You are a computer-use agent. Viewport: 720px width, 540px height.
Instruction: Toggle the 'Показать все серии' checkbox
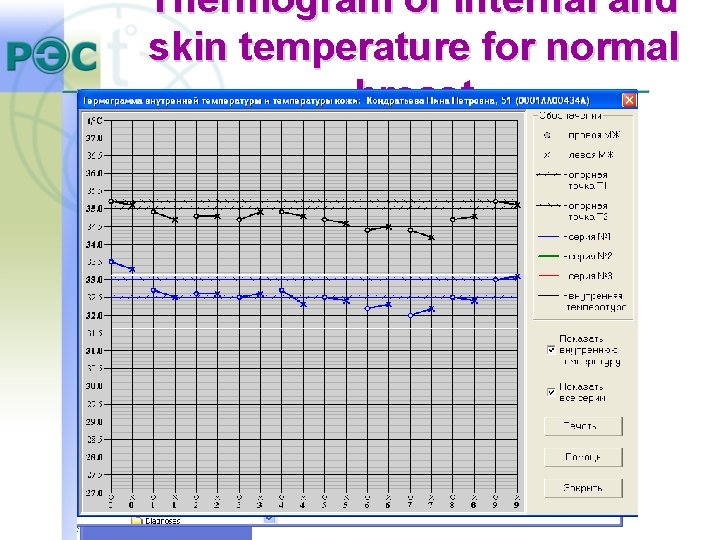pos(551,392)
